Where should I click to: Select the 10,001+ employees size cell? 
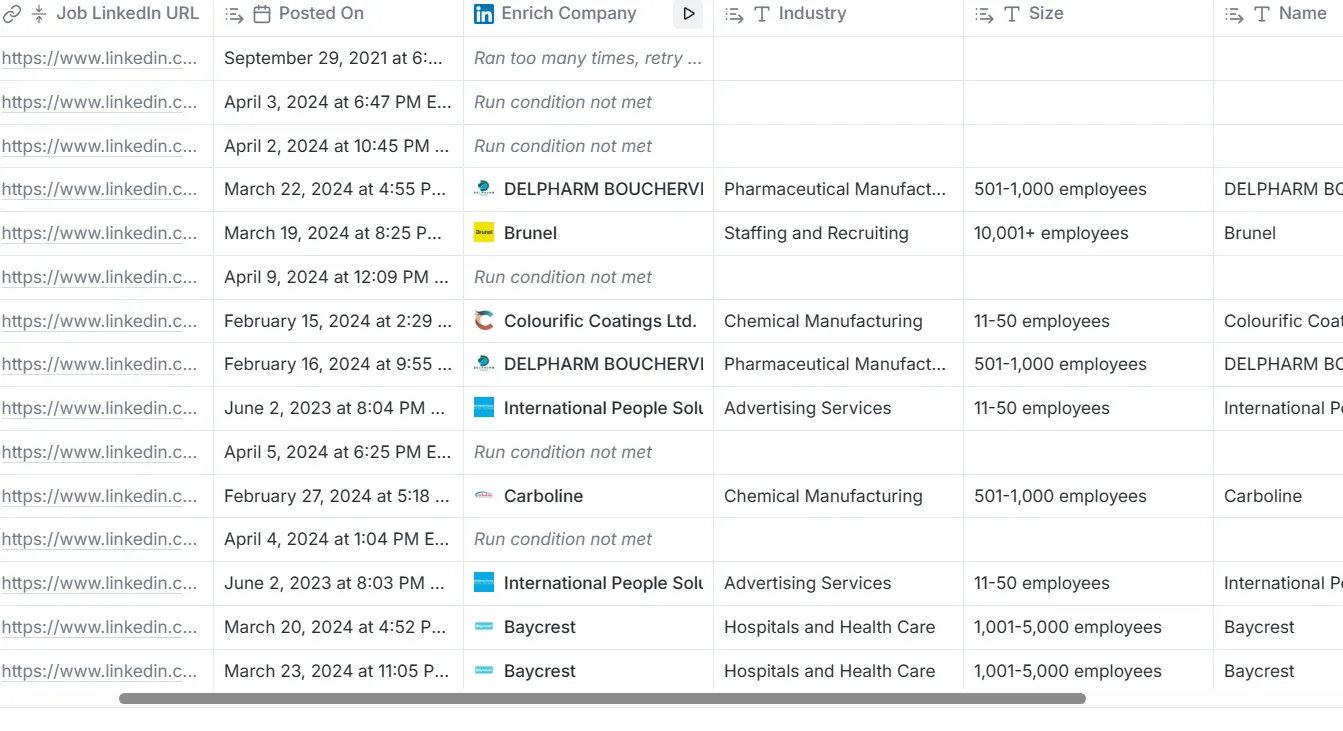(1088, 233)
